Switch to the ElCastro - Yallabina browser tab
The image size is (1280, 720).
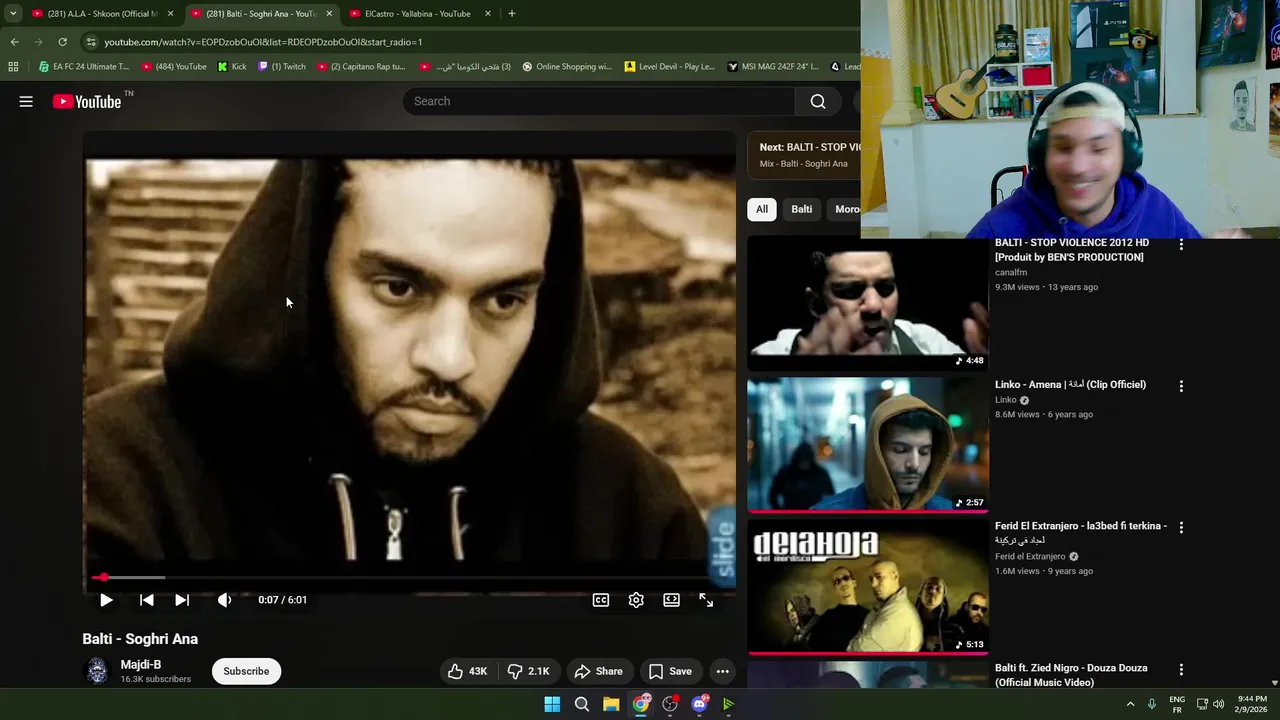pos(418,14)
